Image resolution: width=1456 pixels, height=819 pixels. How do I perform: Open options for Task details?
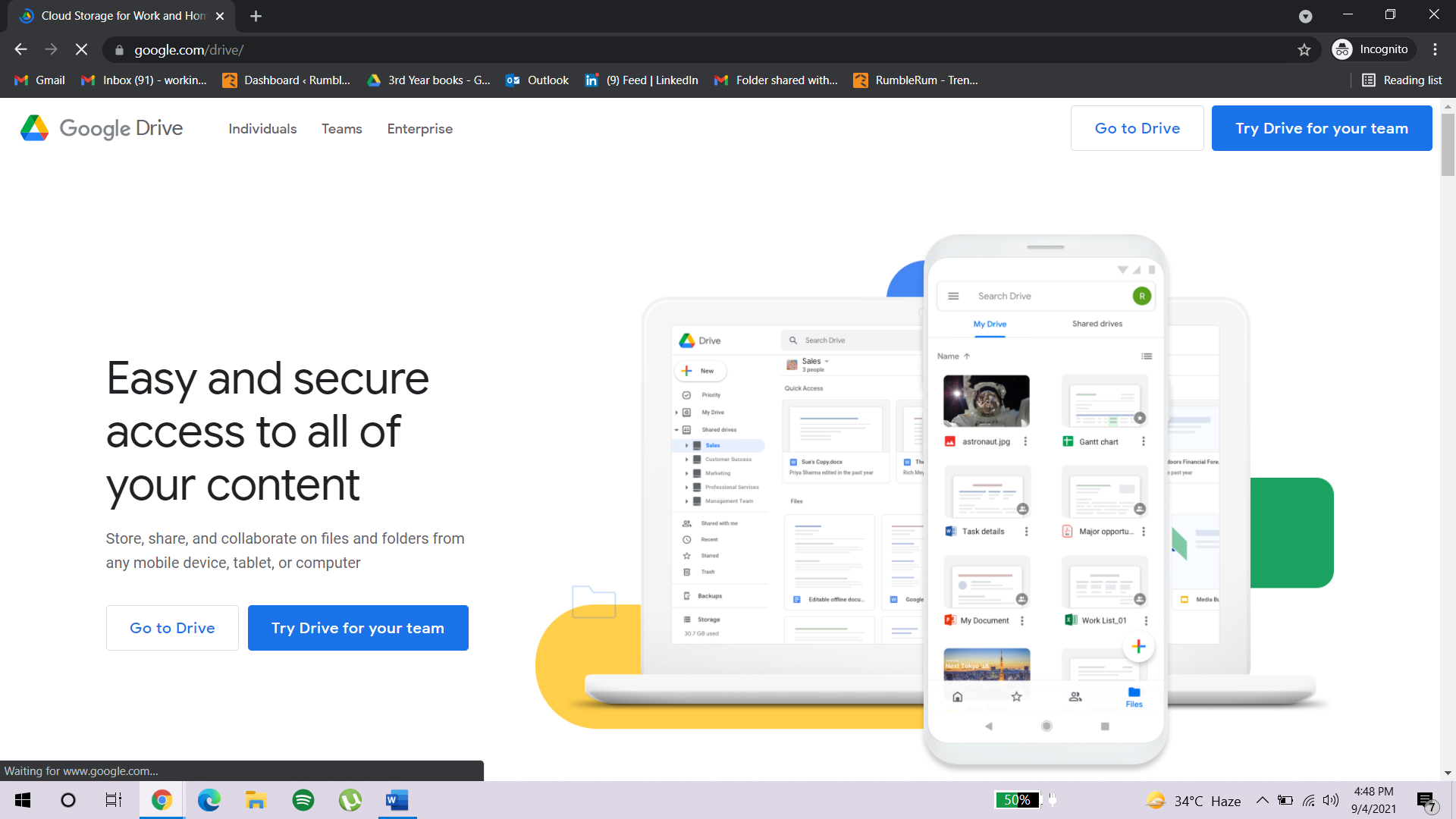click(x=1026, y=532)
